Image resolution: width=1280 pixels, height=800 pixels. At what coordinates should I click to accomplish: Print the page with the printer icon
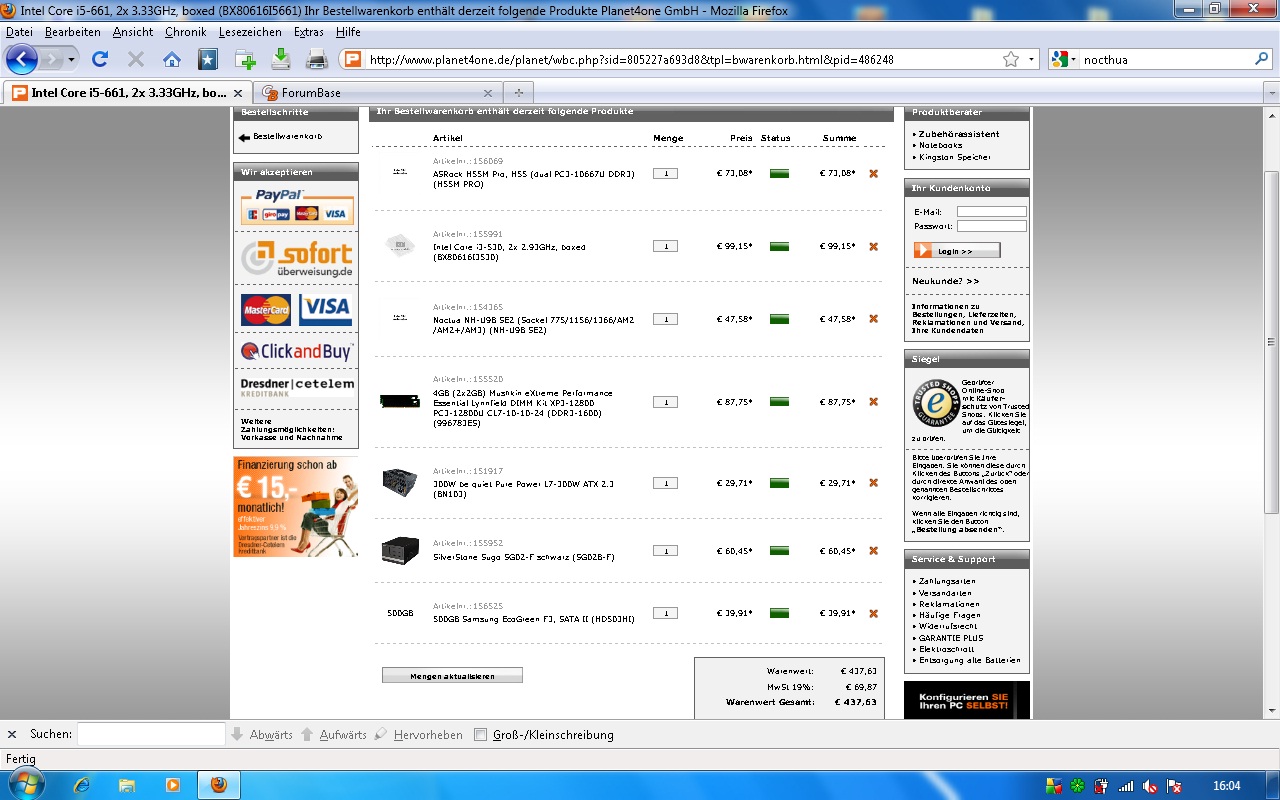tap(317, 60)
